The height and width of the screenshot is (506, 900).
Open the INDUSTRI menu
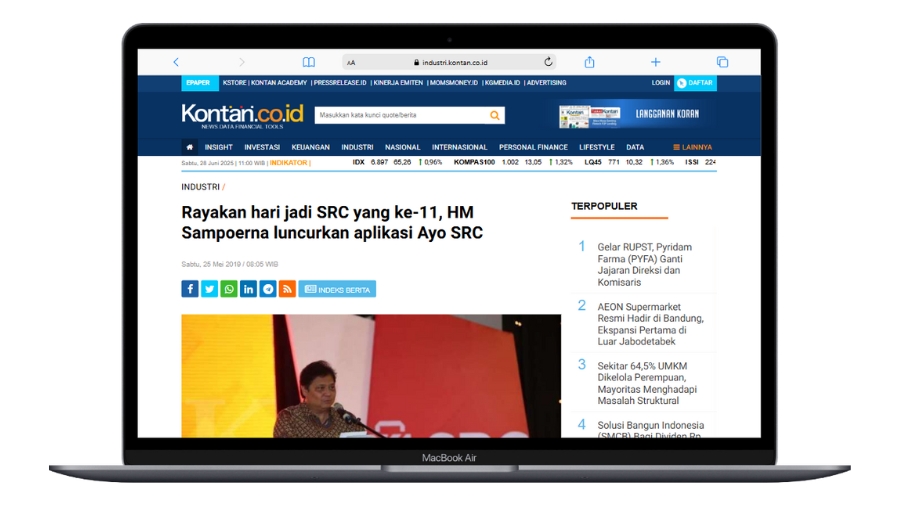pyautogui.click(x=357, y=147)
